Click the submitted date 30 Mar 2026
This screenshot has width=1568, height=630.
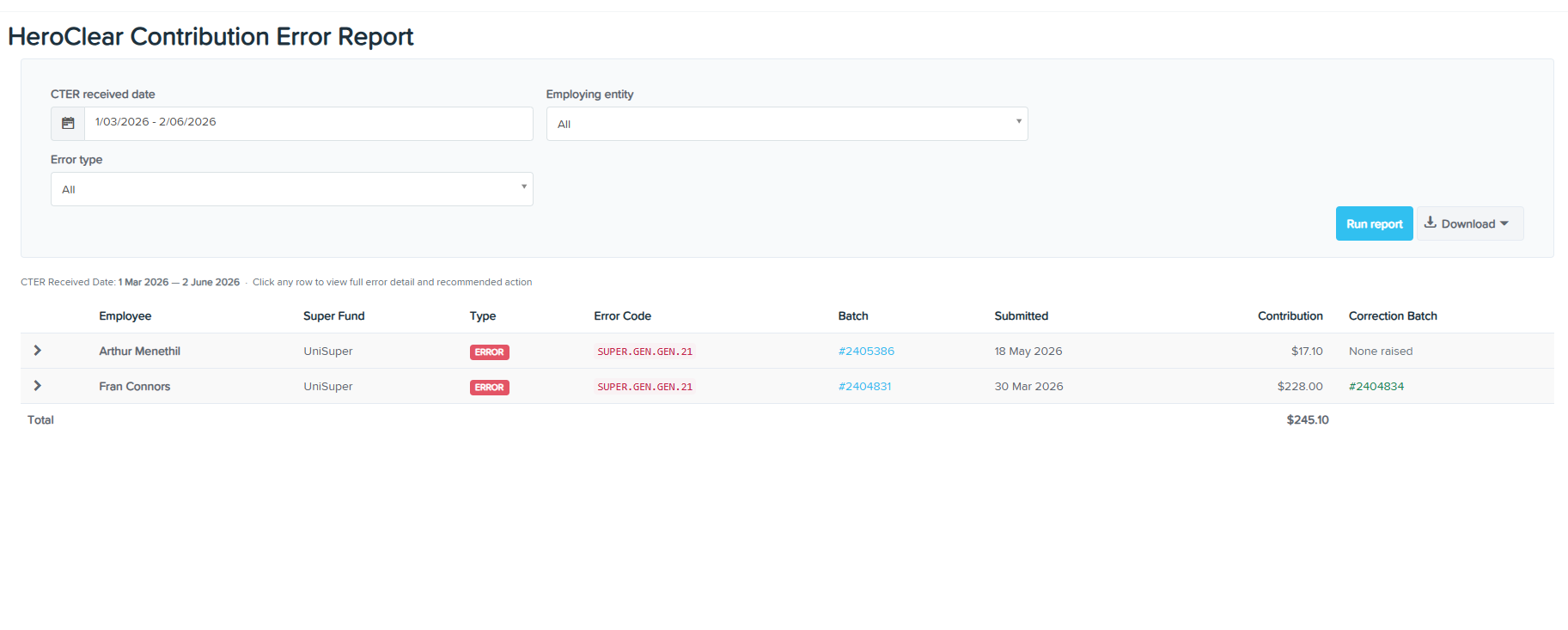coord(1029,387)
